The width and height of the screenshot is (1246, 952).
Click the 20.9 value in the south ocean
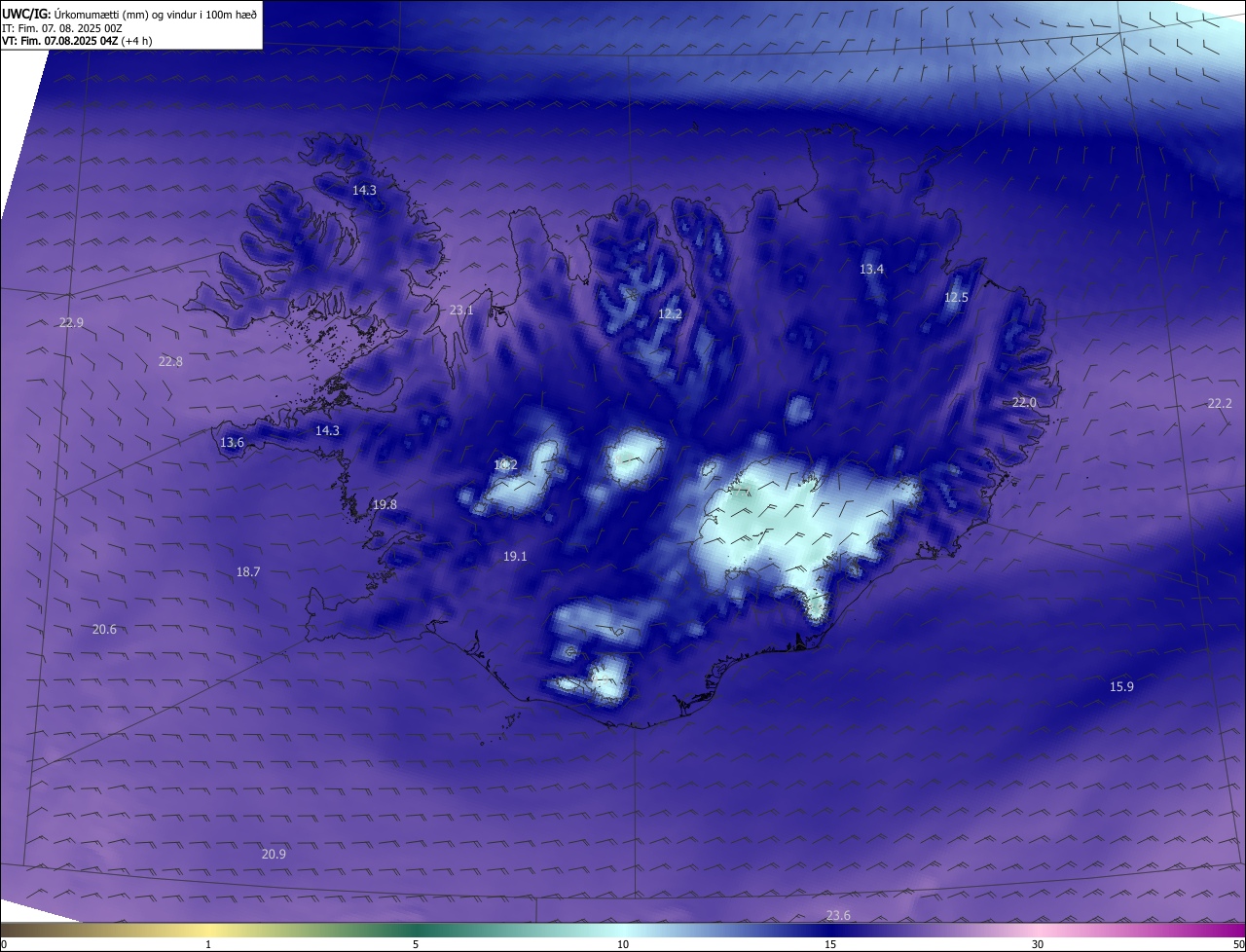click(274, 854)
